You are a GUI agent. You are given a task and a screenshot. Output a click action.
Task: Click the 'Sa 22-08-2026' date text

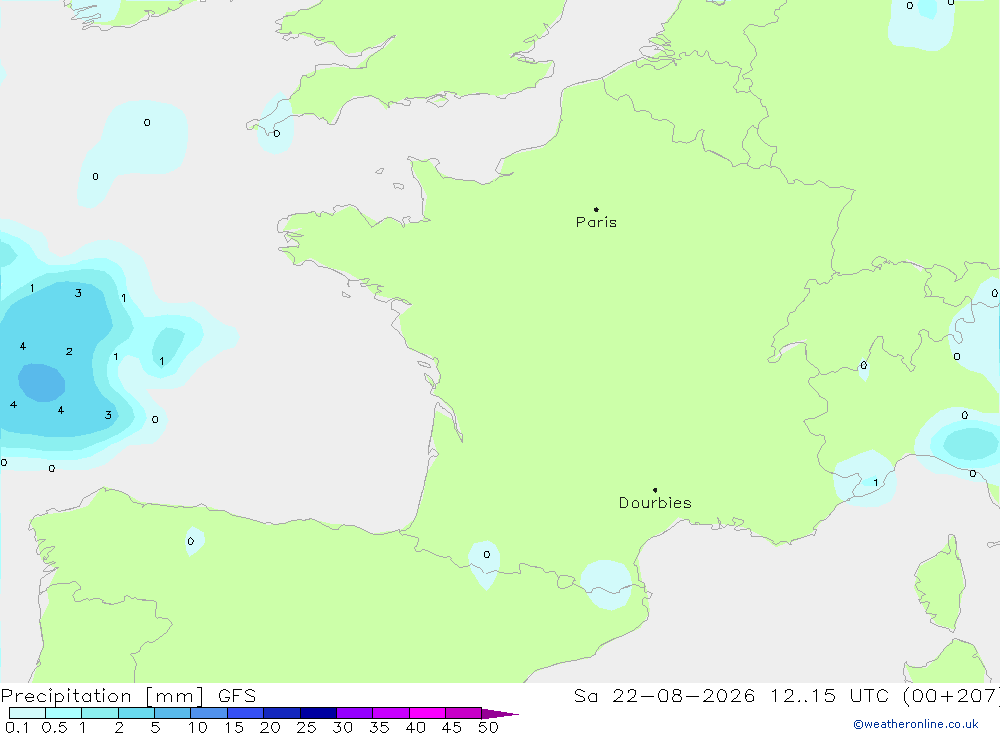coord(665,695)
